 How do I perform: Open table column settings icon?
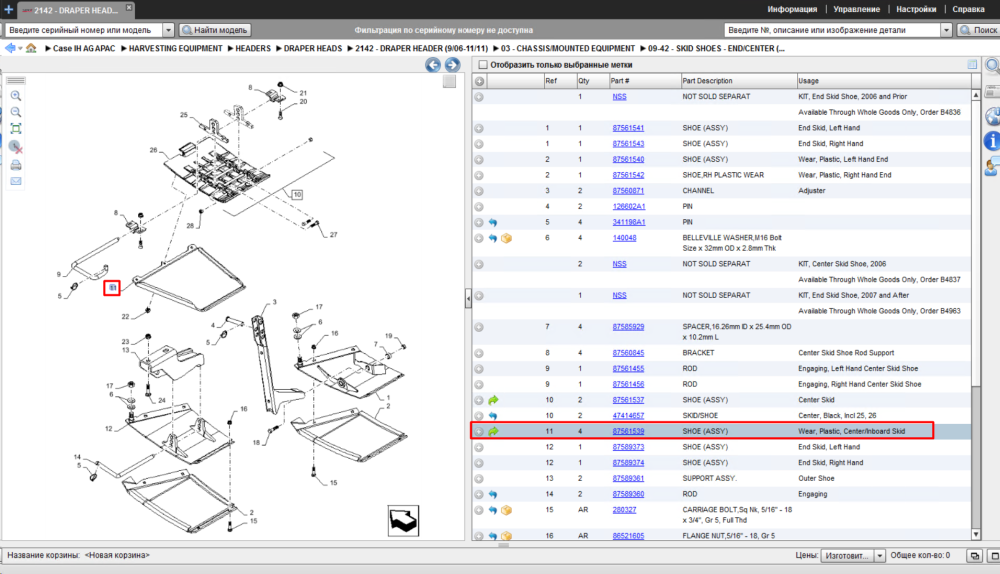[x=972, y=64]
